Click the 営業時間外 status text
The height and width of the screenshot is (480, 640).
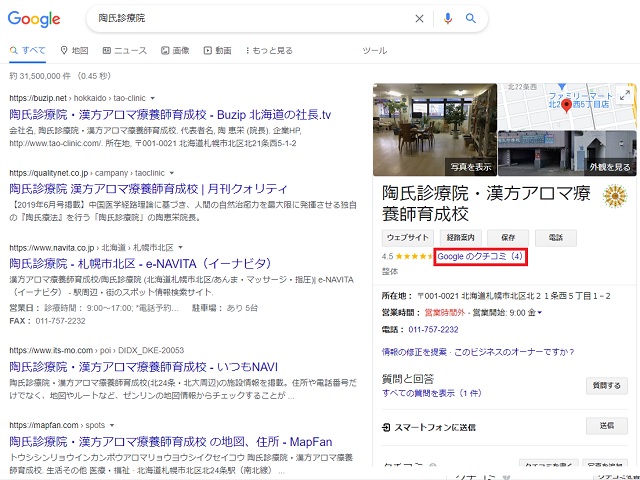pos(444,313)
